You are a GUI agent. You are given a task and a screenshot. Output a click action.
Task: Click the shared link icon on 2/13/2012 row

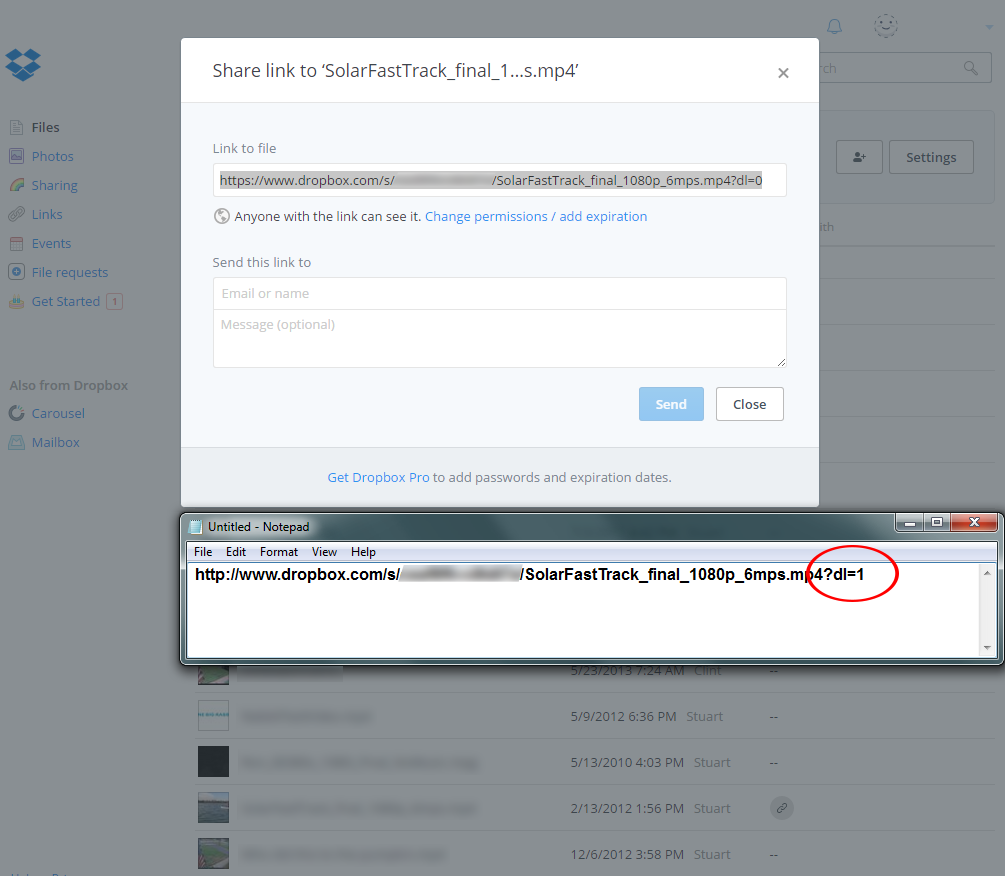tap(781, 808)
